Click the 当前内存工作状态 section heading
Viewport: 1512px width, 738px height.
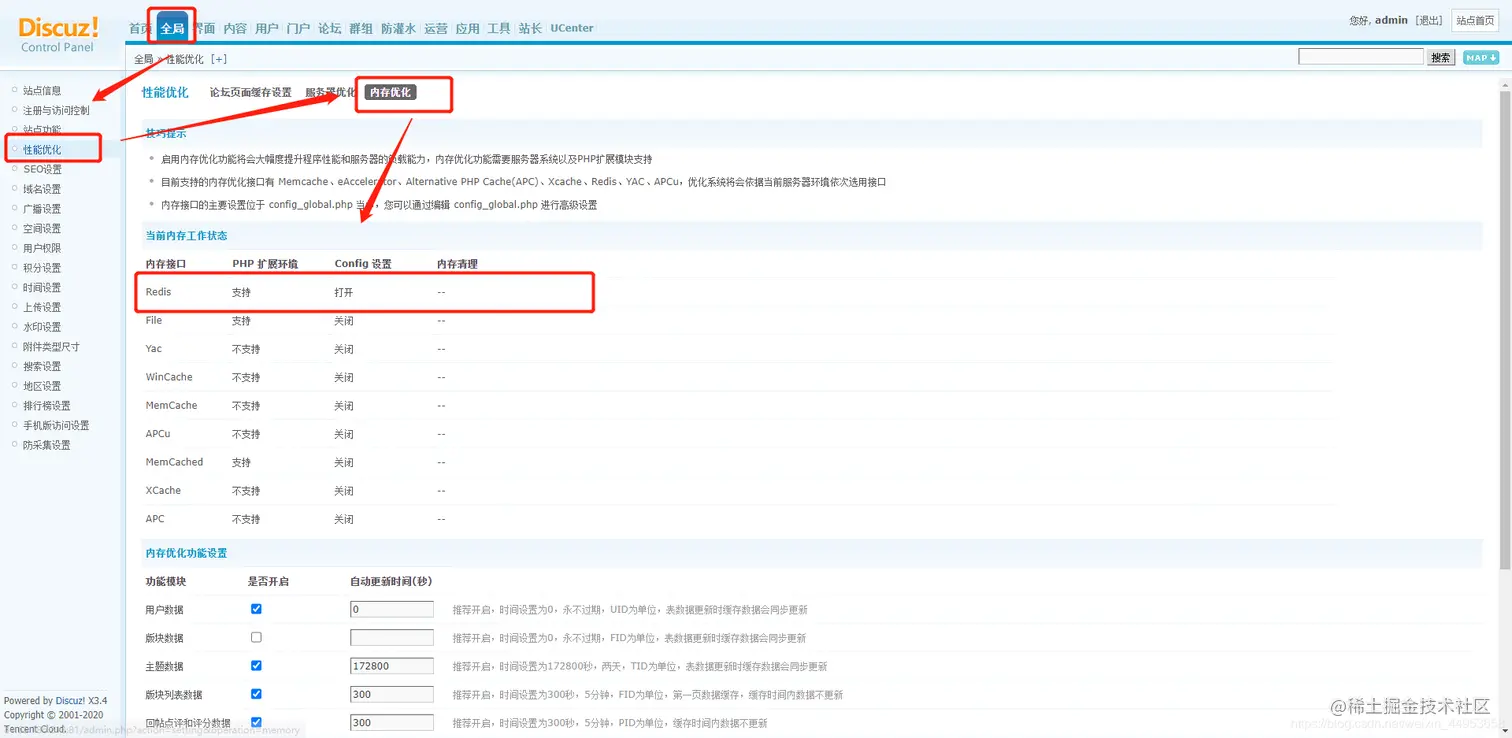click(186, 236)
